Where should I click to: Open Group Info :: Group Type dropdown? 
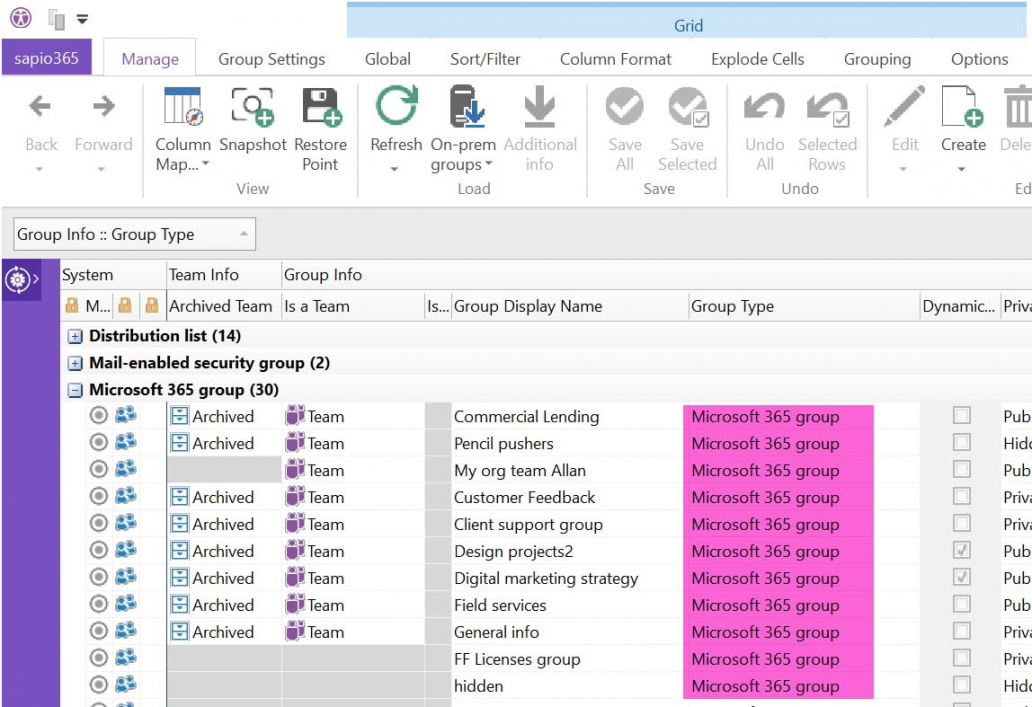point(134,234)
